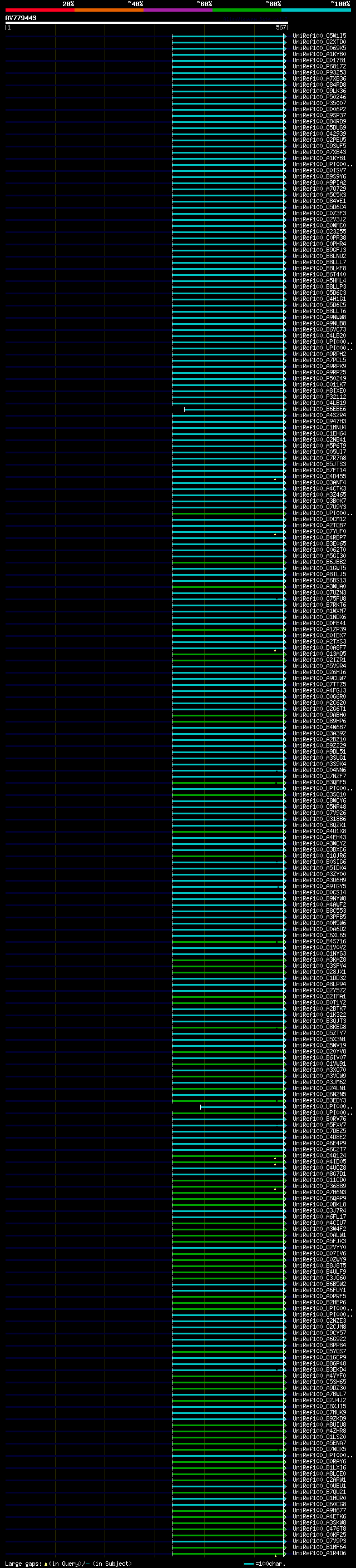
Task: Click the UniRef100_Q84VE1 label
Action: (x=319, y=201)
